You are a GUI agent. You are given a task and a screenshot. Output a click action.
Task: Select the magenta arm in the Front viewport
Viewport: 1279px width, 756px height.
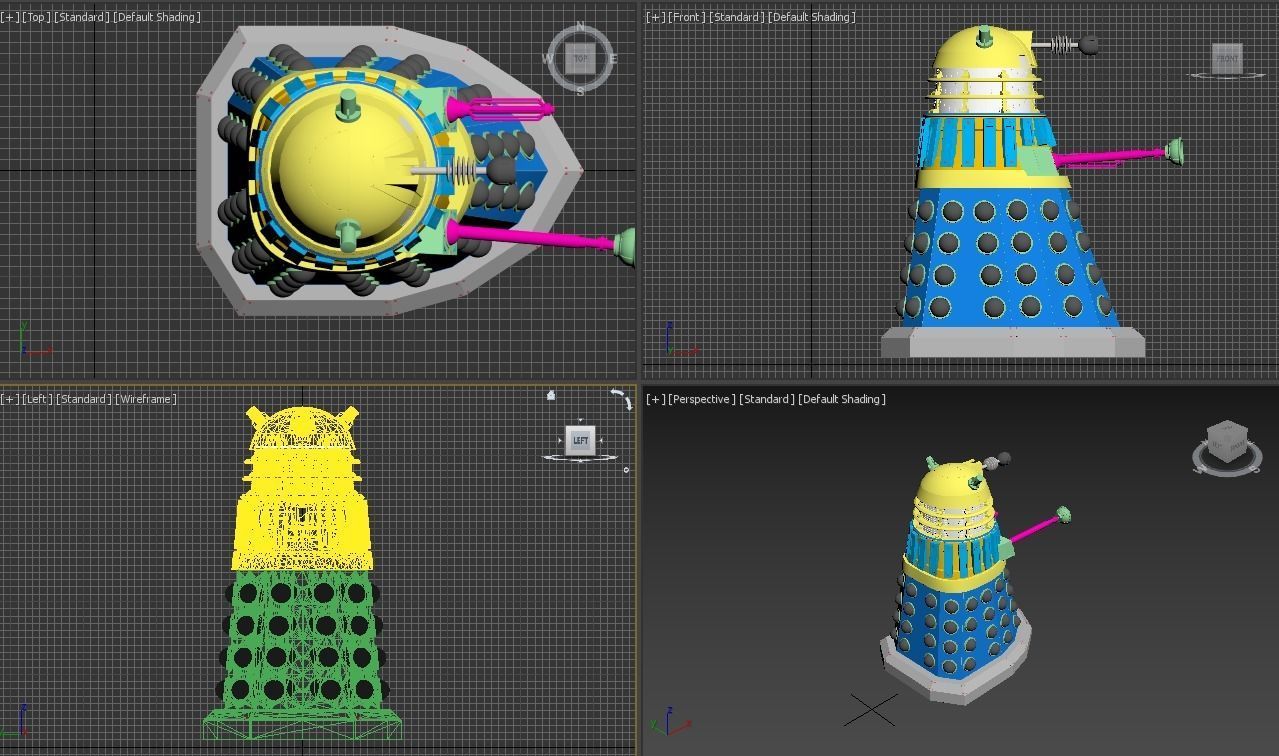point(1108,155)
